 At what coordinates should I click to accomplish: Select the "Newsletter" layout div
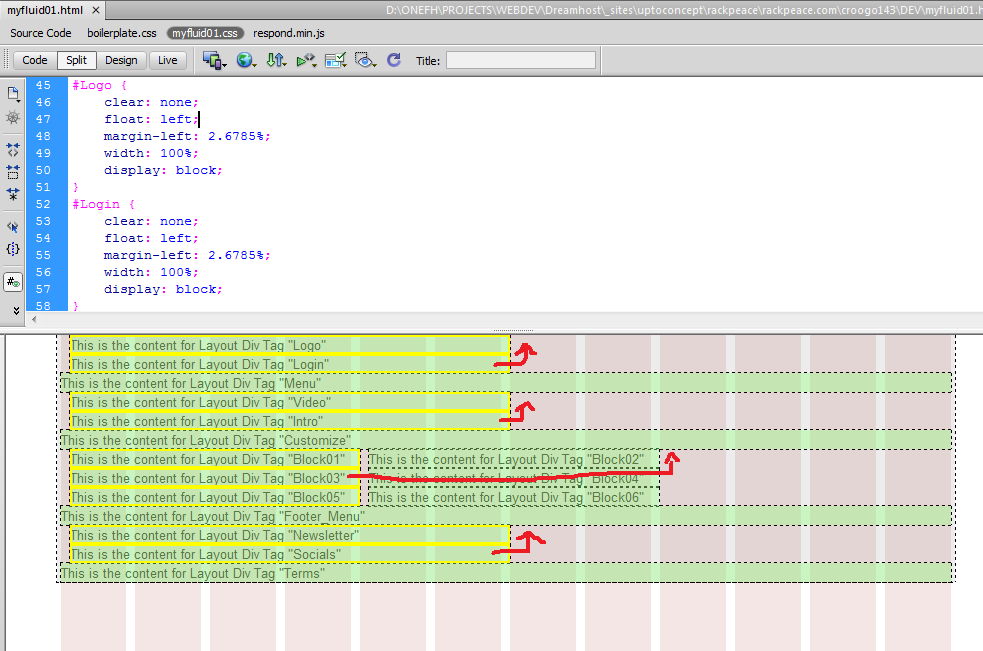tap(290, 535)
